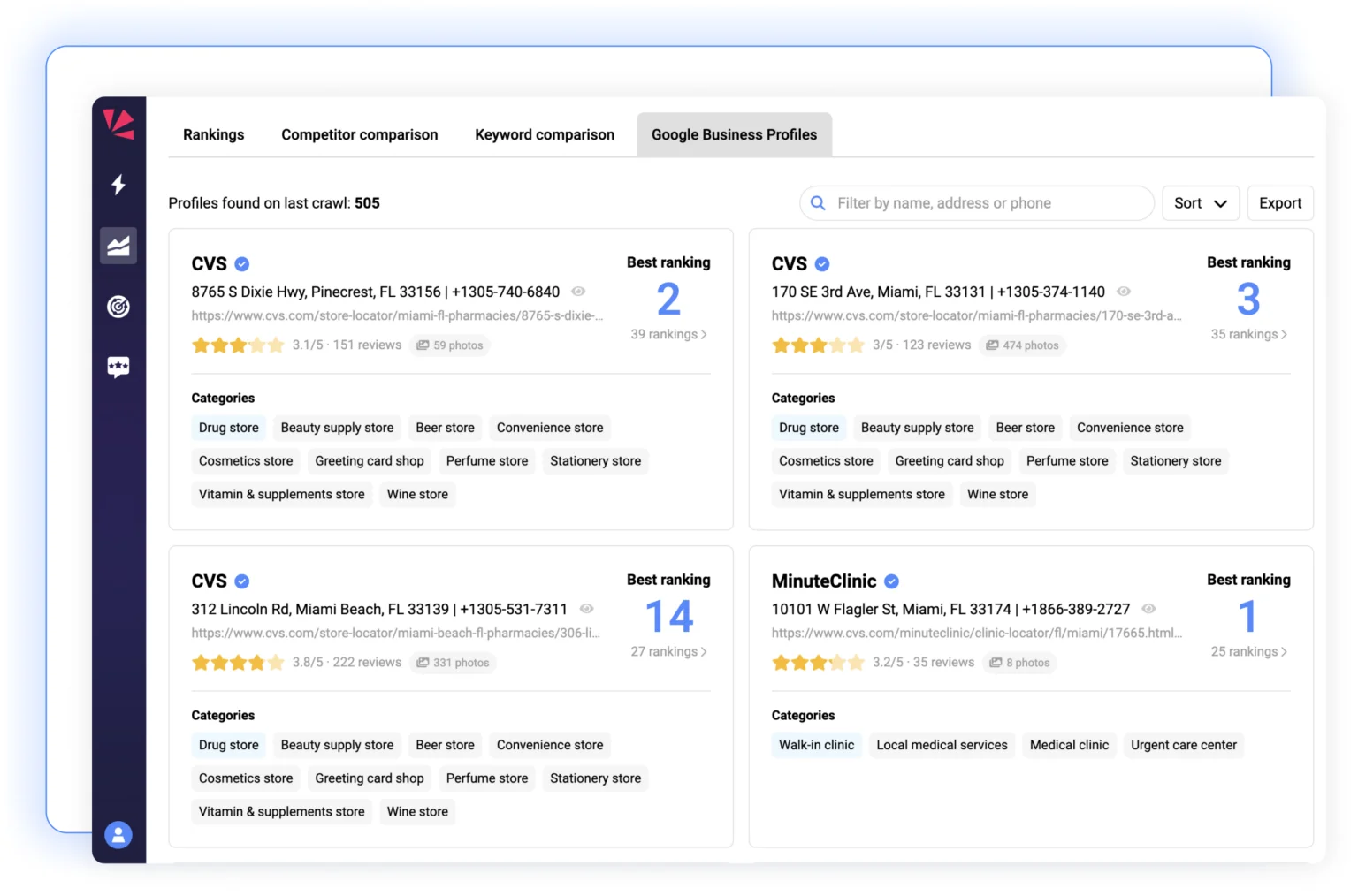Click the star rating for 8765 S Dixie Hwy
The width and height of the screenshot is (1358, 896).
[238, 345]
